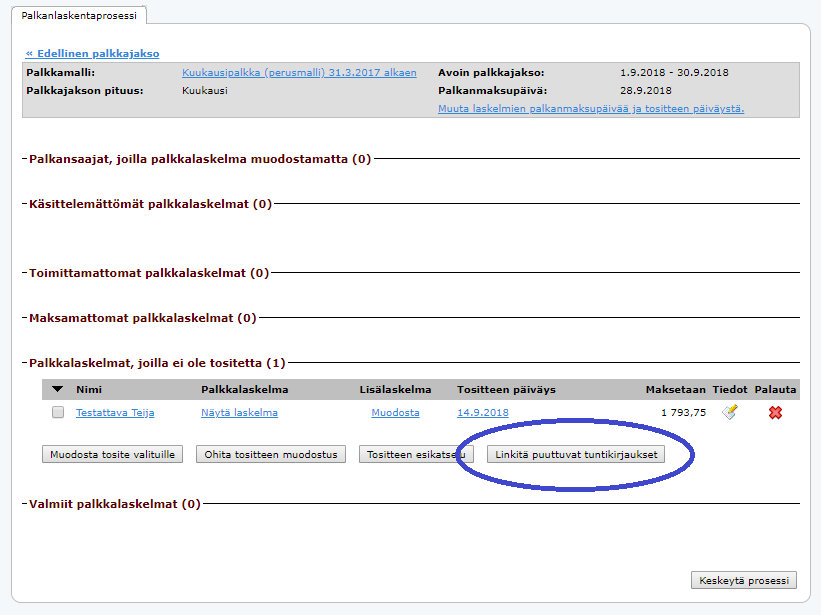This screenshot has width=821, height=615.
Task: Click the 'Kuukausi' period length value
Action: 205,91
